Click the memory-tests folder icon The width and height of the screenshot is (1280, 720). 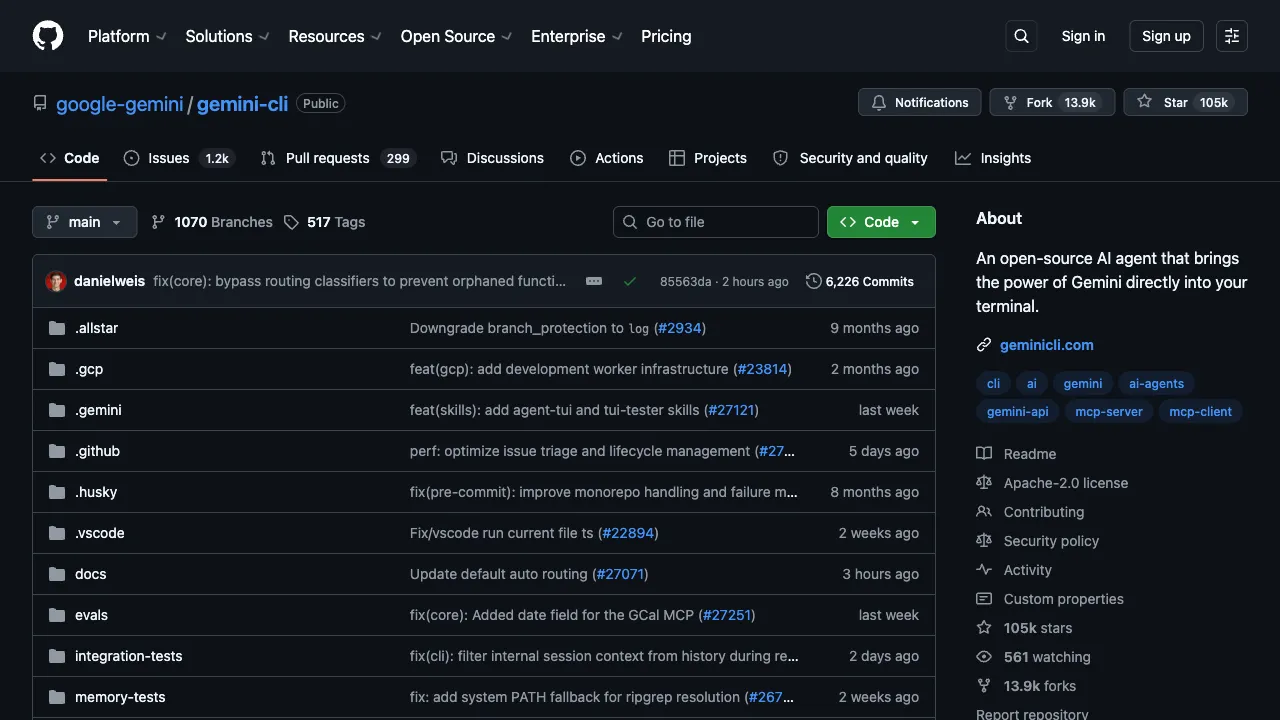[57, 697]
